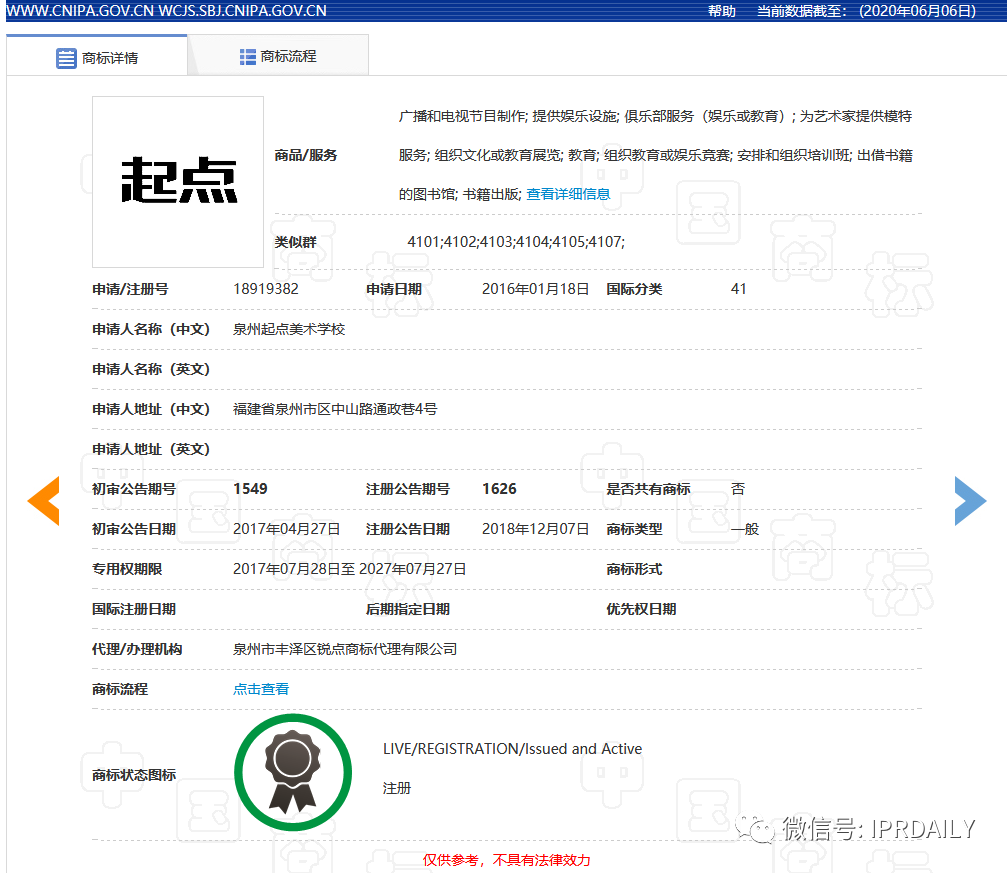Image resolution: width=1007 pixels, height=873 pixels.
Task: Select applicant name 泉州起点美术学校
Action: [288, 330]
